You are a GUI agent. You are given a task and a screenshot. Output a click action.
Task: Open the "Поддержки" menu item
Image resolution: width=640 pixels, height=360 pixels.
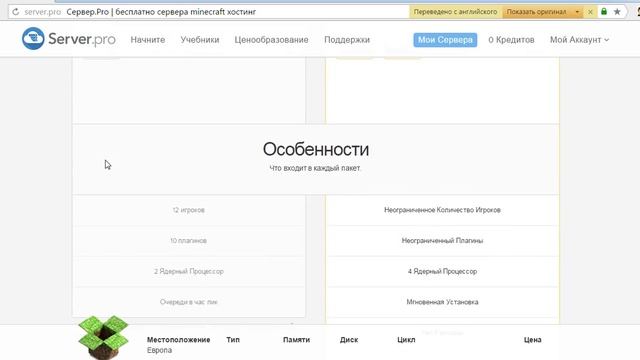tap(347, 40)
